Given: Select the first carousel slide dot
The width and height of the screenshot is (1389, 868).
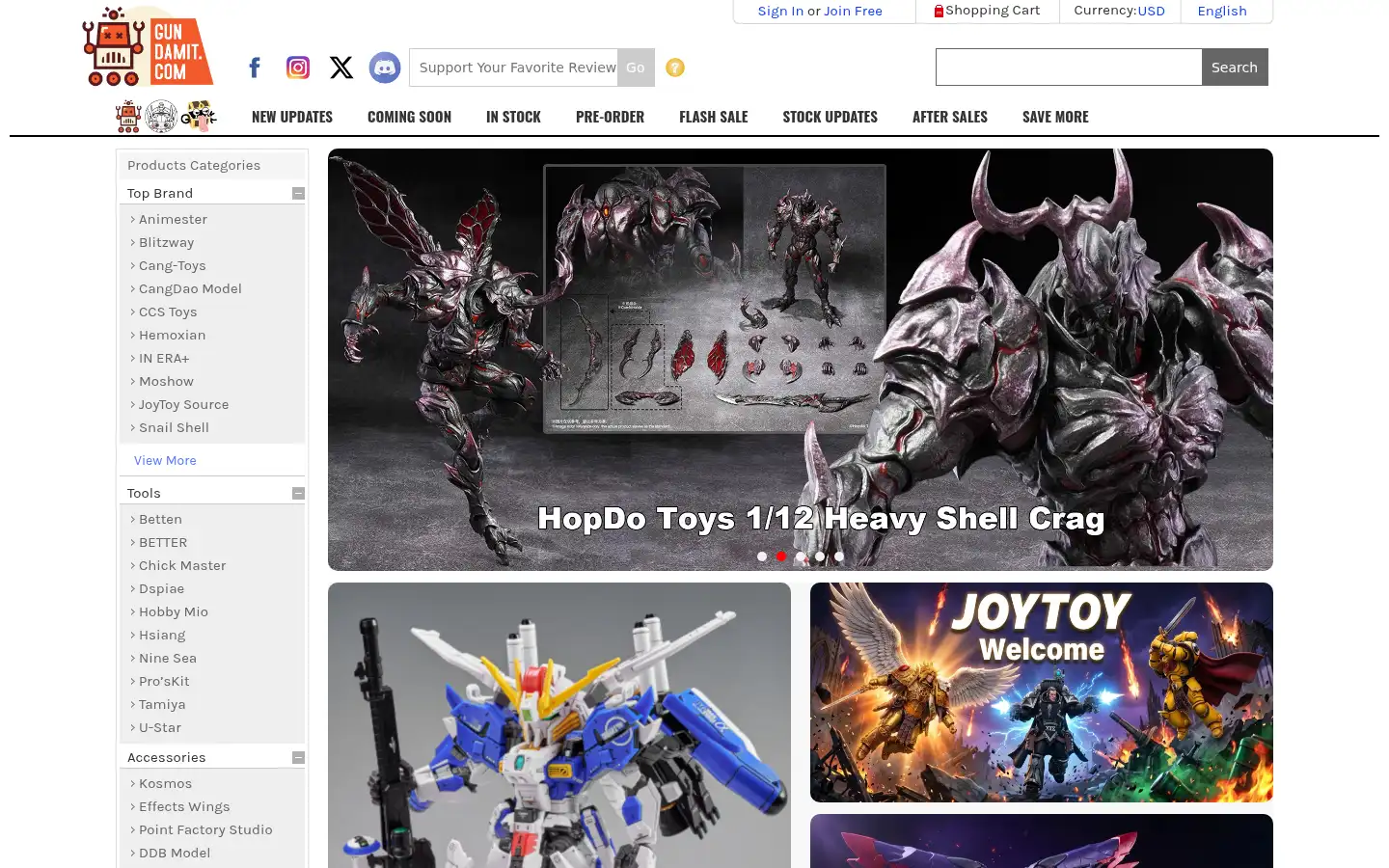Looking at the screenshot, I should pyautogui.click(x=762, y=556).
